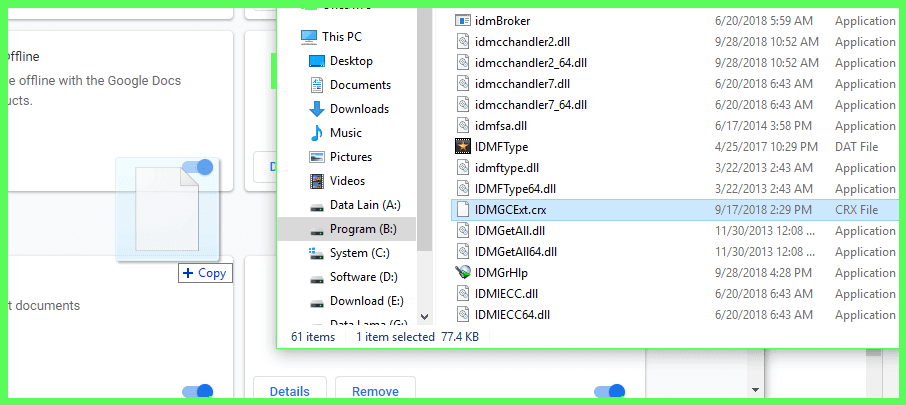
Task: Go to Downloads in the sidebar
Action: coord(358,109)
